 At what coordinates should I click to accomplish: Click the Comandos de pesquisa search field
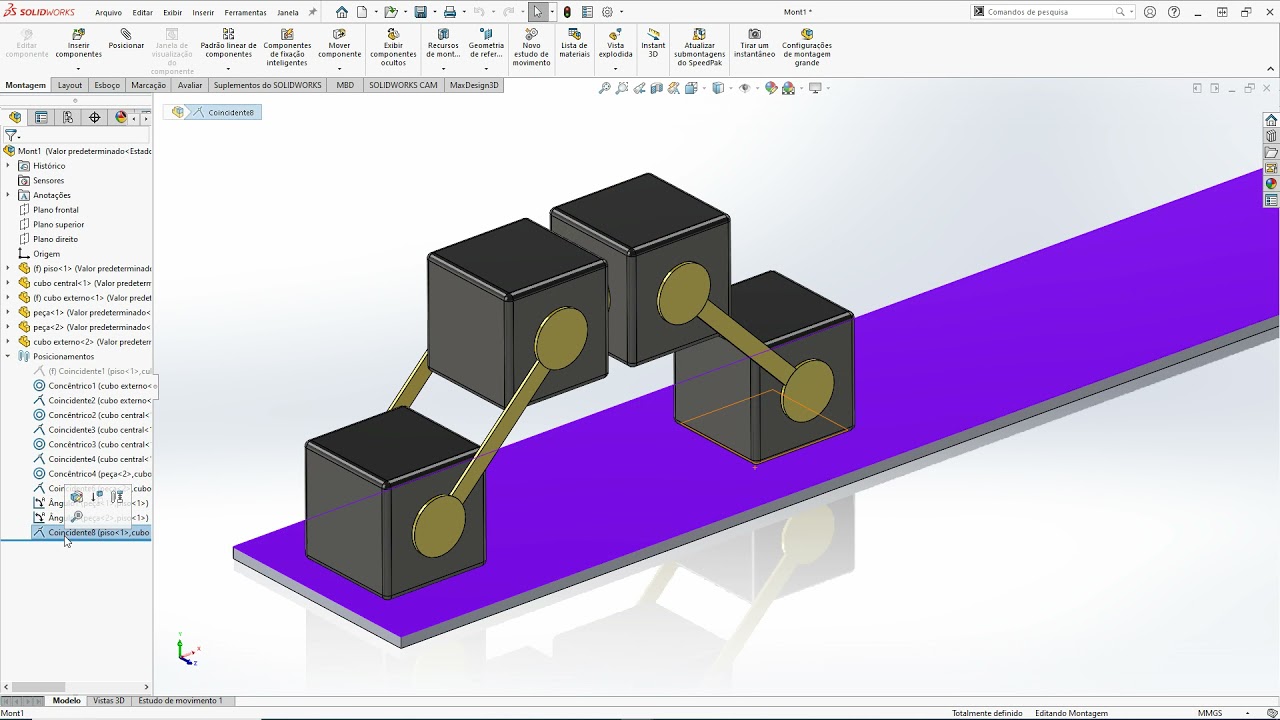click(1049, 12)
